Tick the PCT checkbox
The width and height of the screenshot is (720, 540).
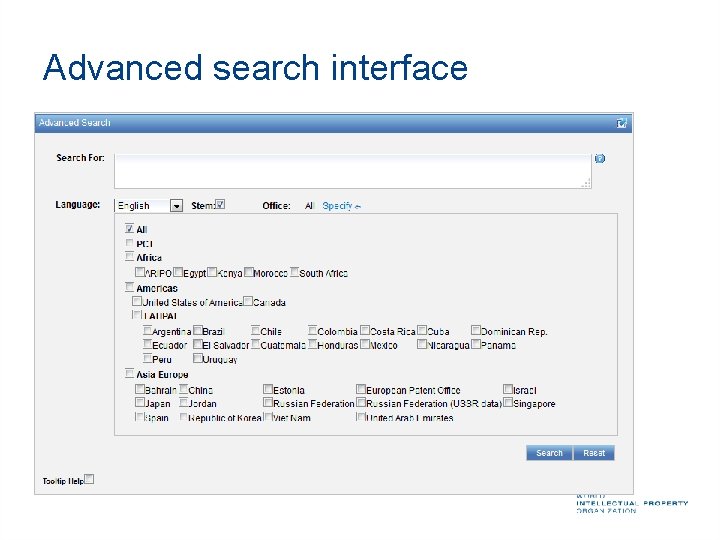click(129, 242)
